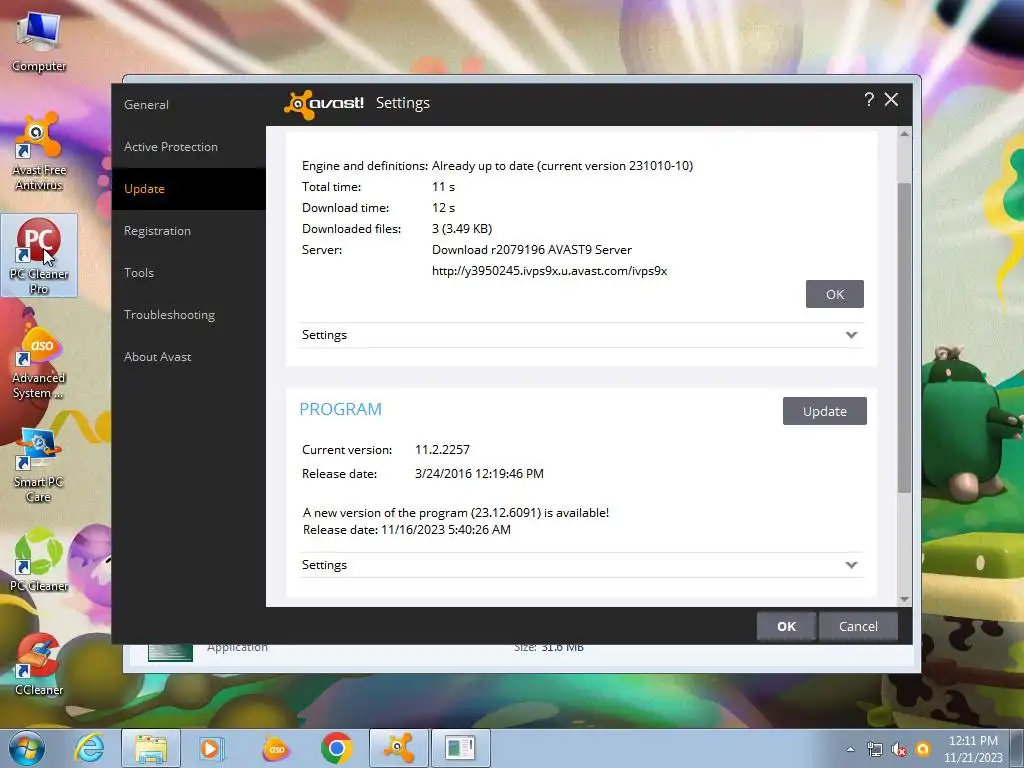Expand Settings under the PROGRAM section

(581, 565)
